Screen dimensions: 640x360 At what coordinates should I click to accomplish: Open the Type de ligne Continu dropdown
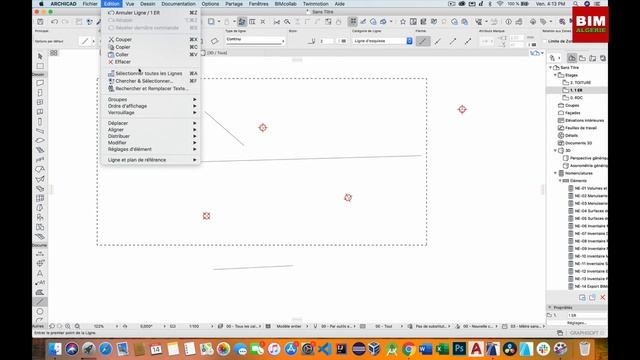(x=255, y=40)
